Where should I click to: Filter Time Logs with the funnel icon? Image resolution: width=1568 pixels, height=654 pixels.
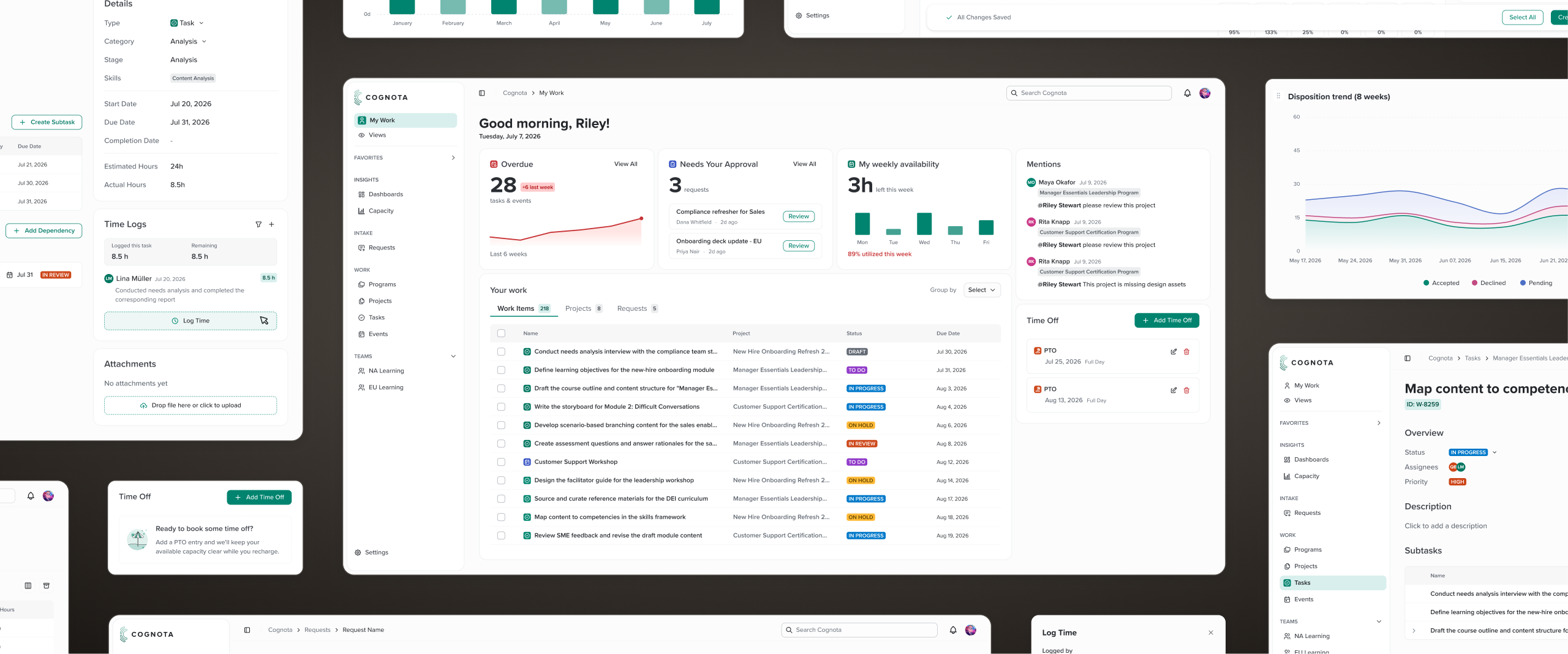click(258, 224)
